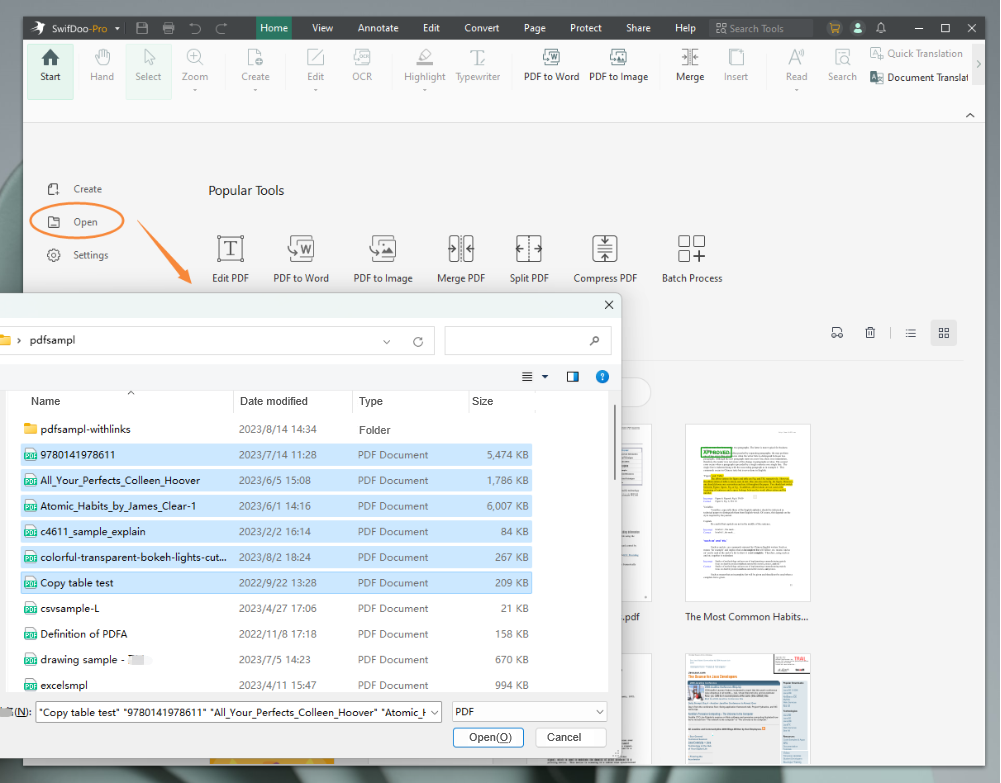
Task: Click PDF to Word in ribbon
Action: (552, 66)
